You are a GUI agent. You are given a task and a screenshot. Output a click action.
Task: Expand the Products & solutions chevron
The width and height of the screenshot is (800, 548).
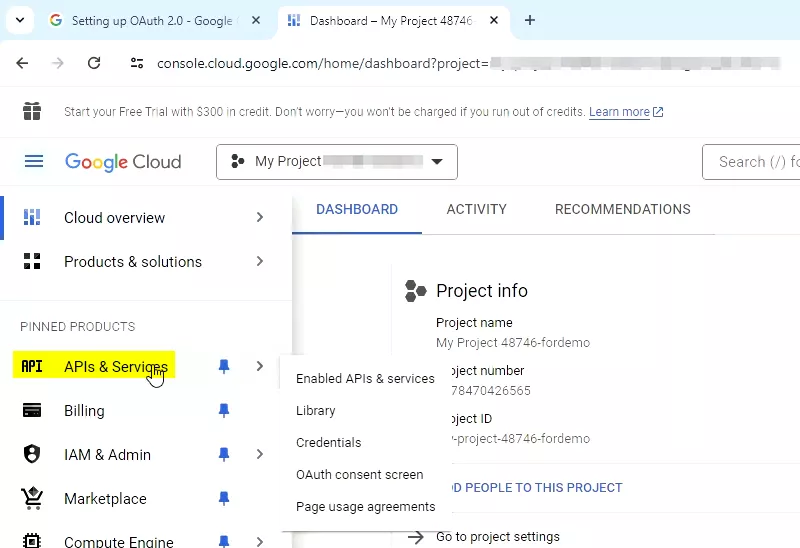(260, 261)
